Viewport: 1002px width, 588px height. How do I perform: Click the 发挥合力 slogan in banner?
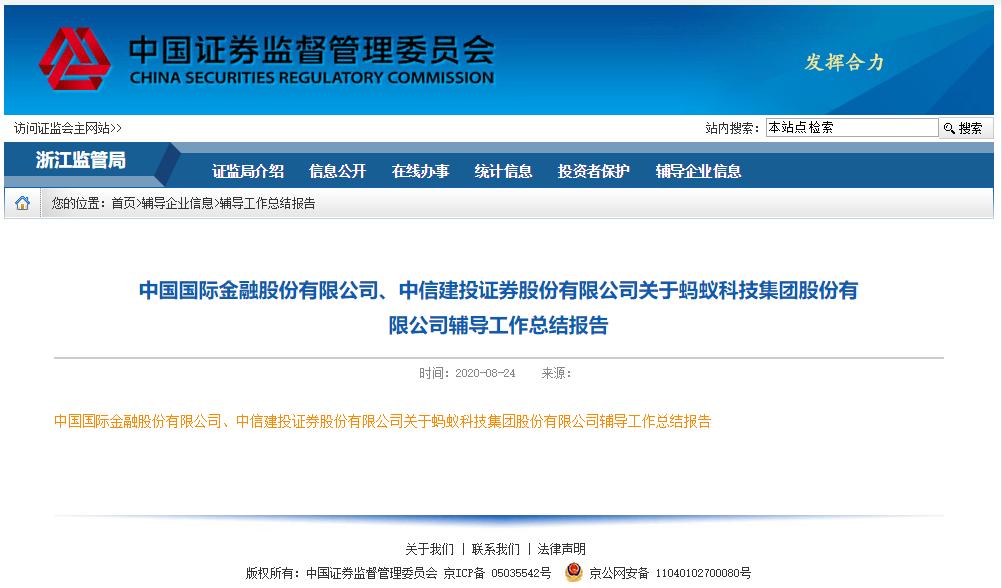[x=844, y=62]
